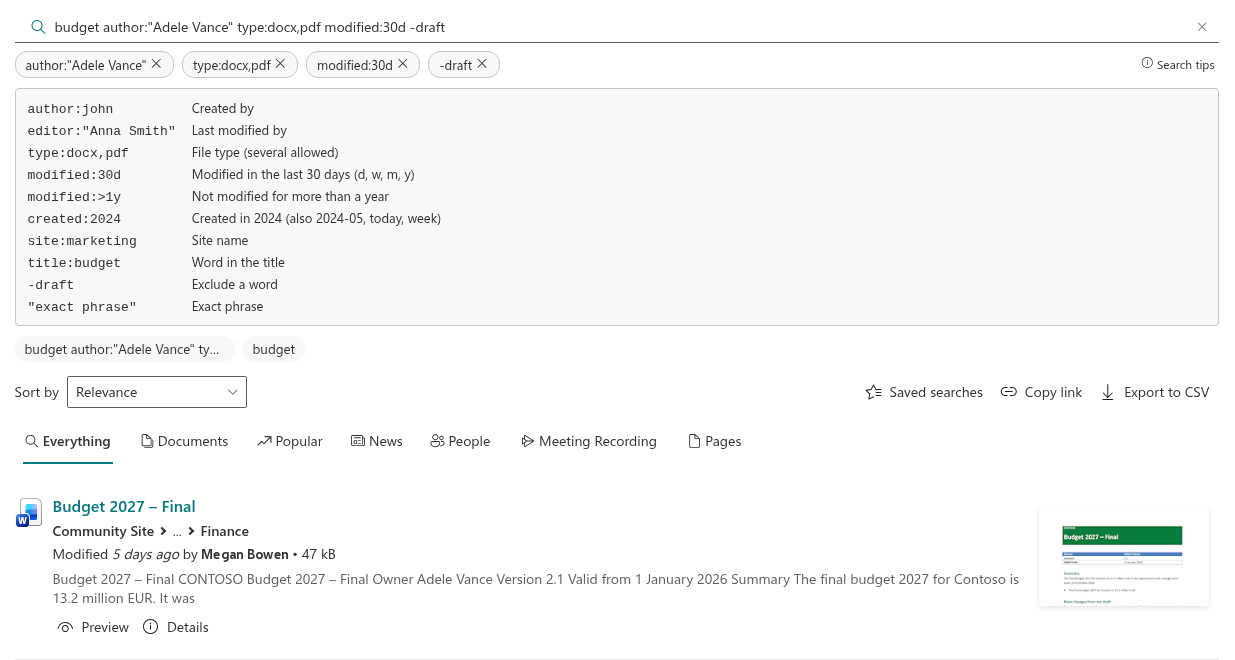Choose the recent search 'budget author:"Adele Vance" ty...'

125,349
